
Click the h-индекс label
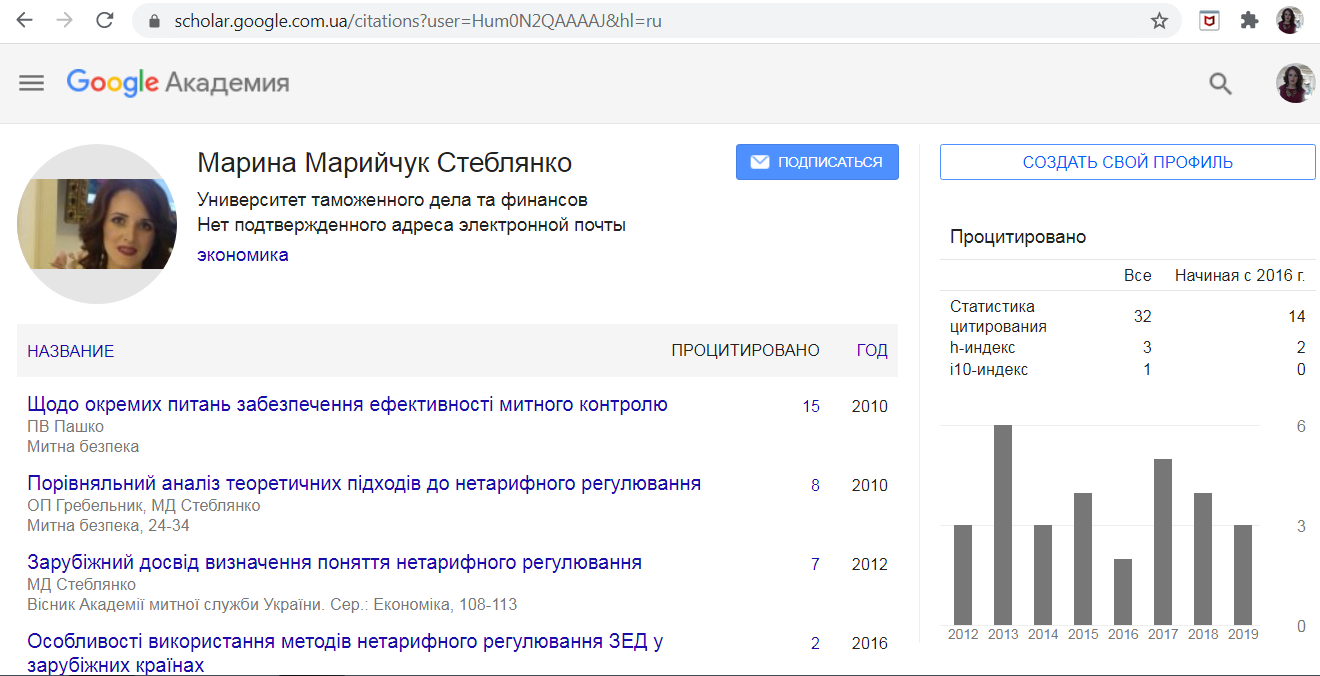click(982, 348)
